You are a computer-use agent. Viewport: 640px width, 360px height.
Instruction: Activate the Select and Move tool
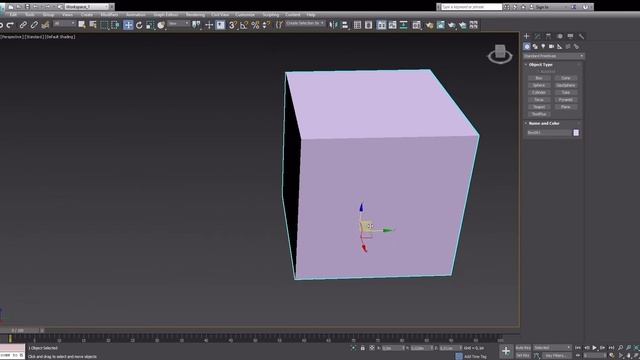click(128, 25)
